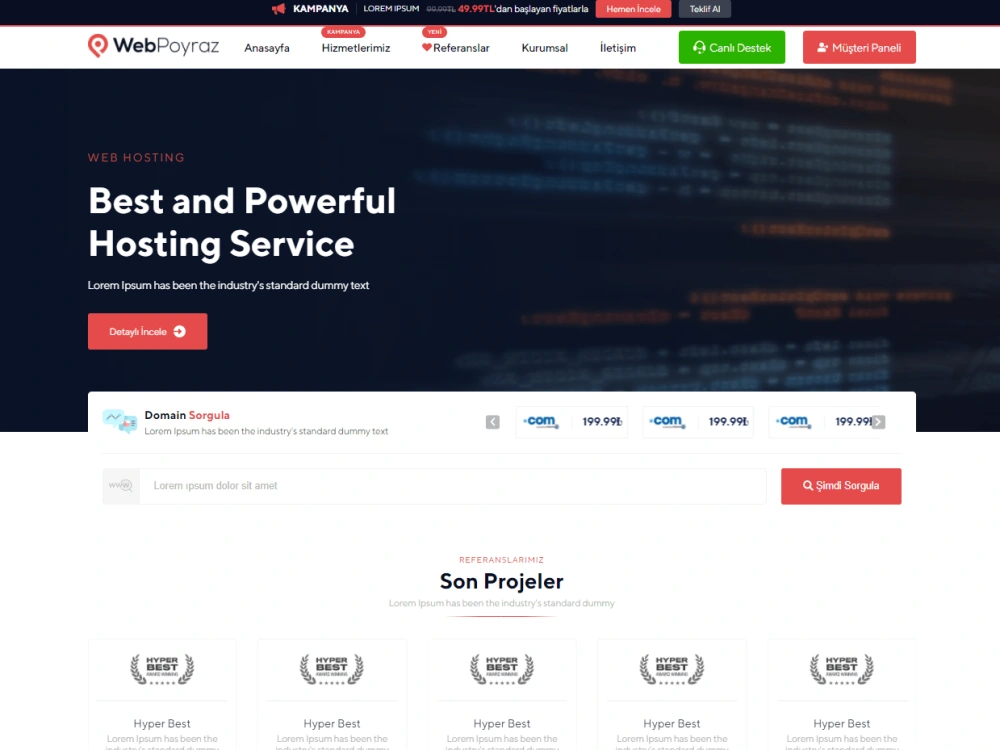Viewport: 1000px width, 750px height.
Task: Click the fifth Hyper Best award badge
Action: point(842,669)
